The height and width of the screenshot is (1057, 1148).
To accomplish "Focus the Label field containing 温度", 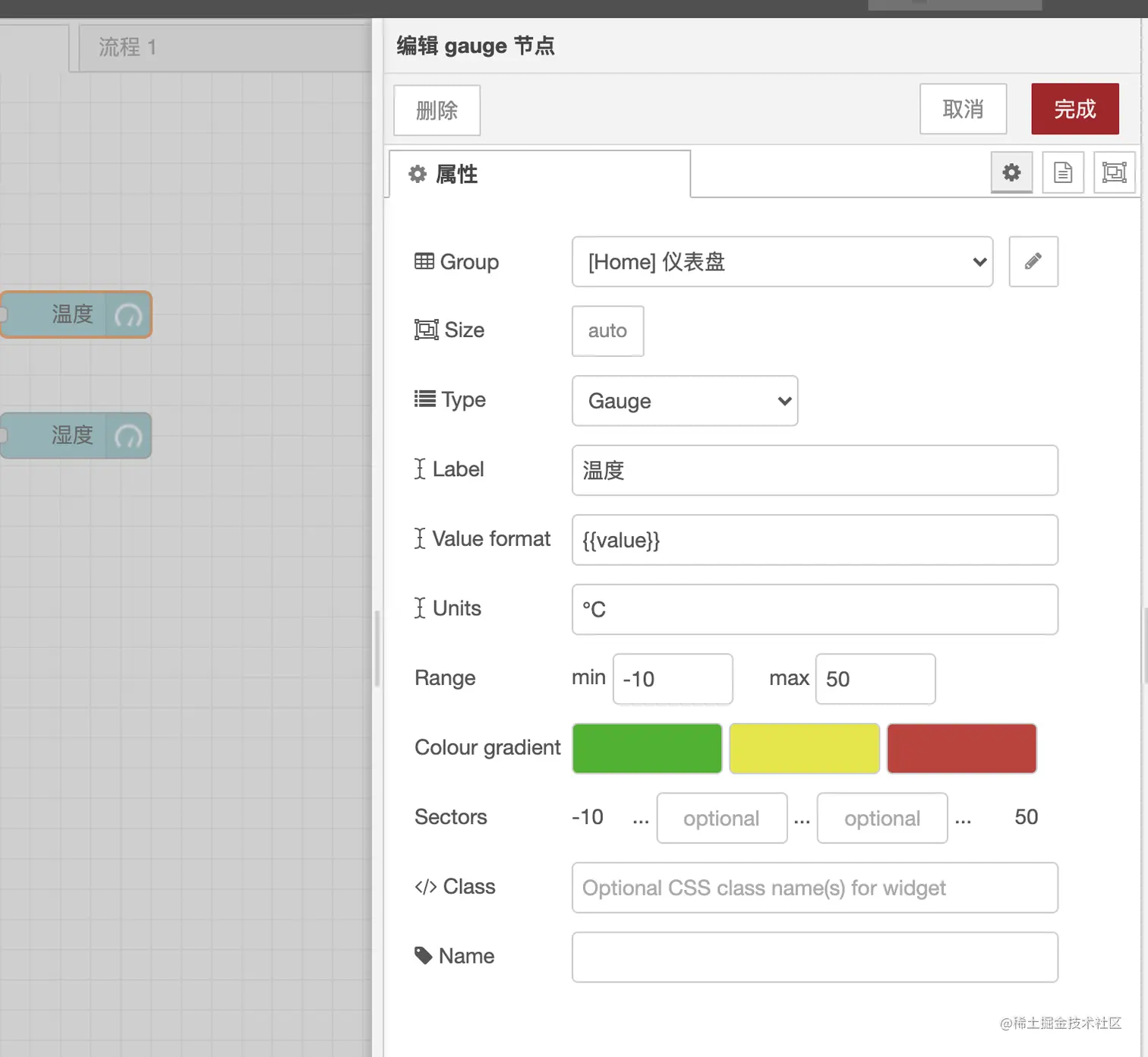I will point(815,470).
